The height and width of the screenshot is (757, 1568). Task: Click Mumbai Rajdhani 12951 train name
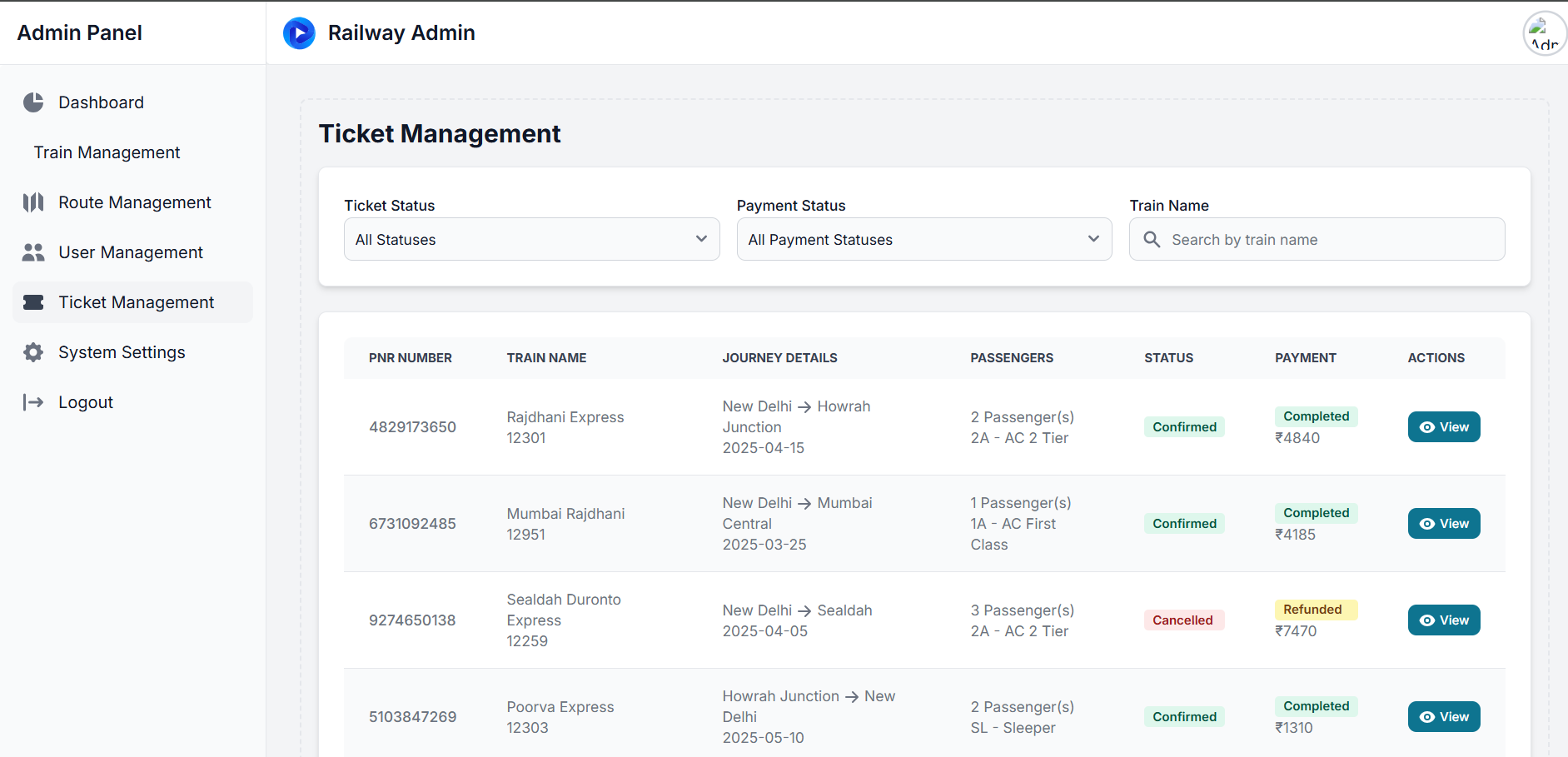pyautogui.click(x=565, y=524)
